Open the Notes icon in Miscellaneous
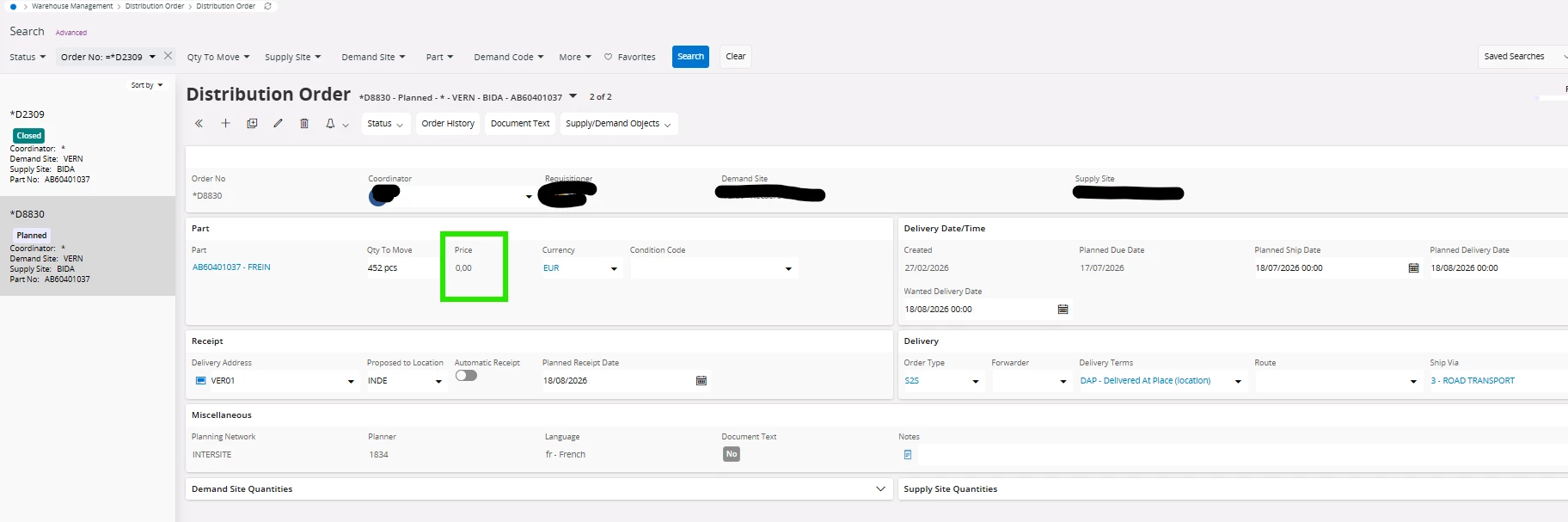The height and width of the screenshot is (522, 1568). coord(908,455)
